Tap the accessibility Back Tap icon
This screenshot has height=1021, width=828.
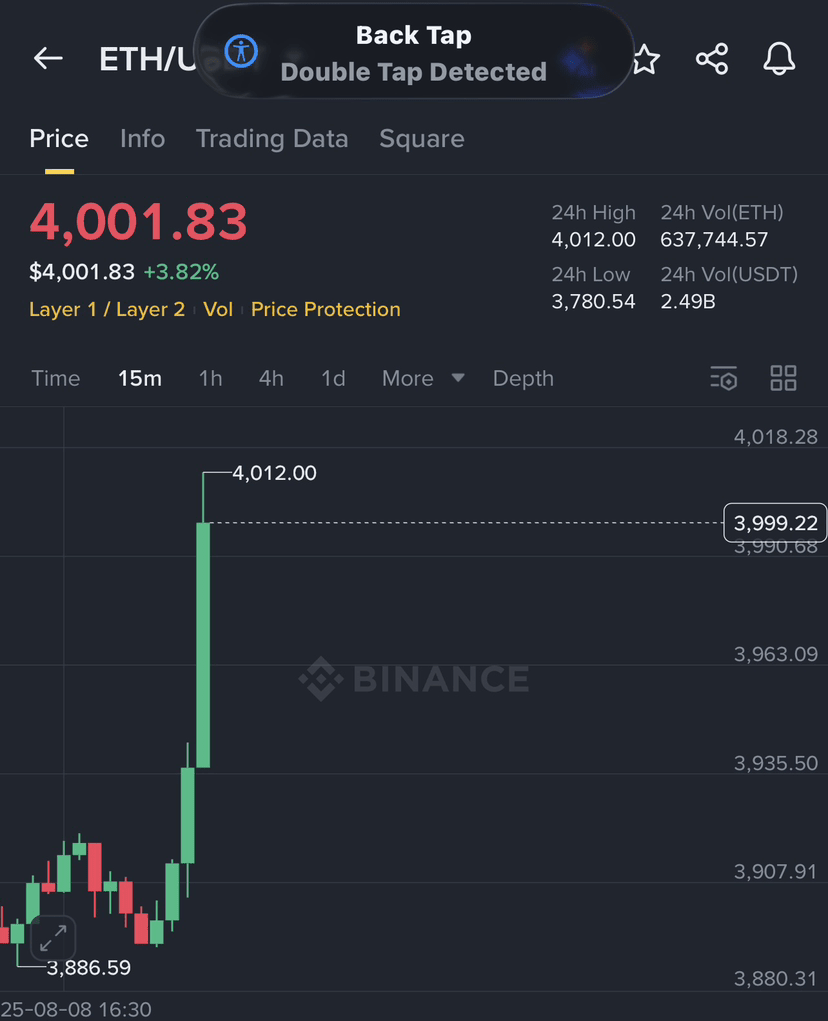point(242,51)
